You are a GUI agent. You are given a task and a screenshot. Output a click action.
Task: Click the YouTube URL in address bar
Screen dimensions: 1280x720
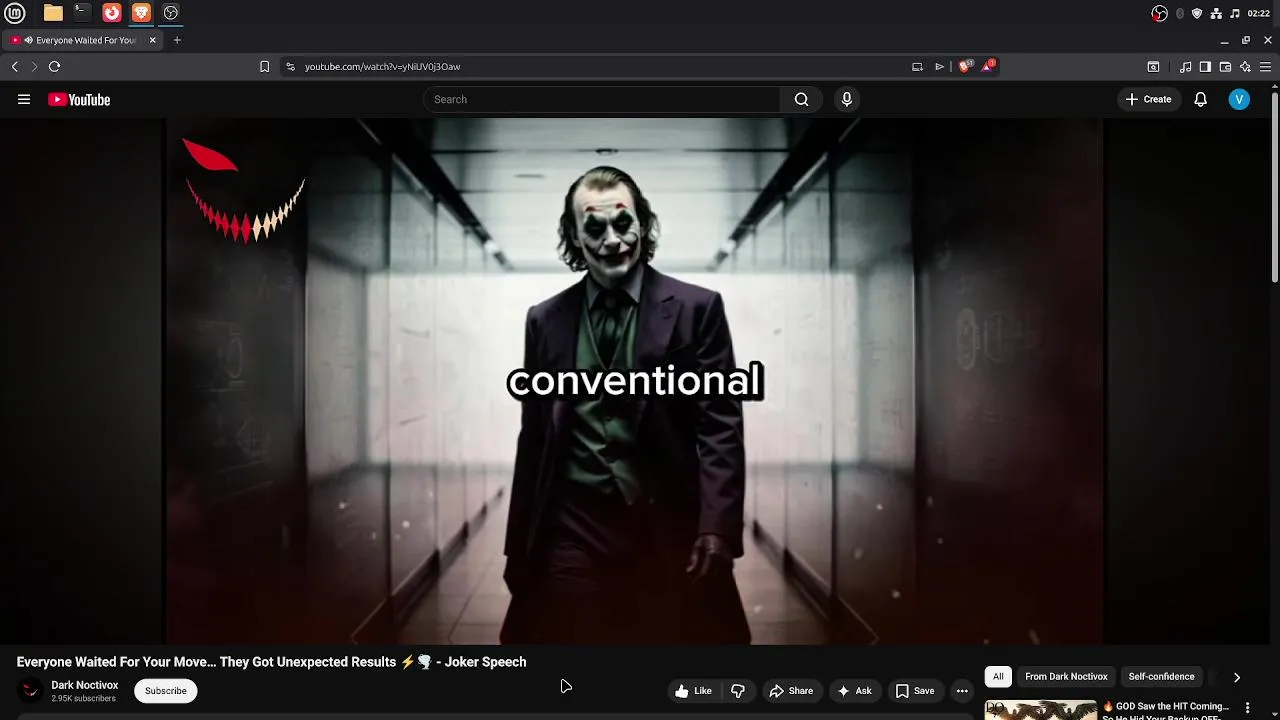click(x=382, y=66)
